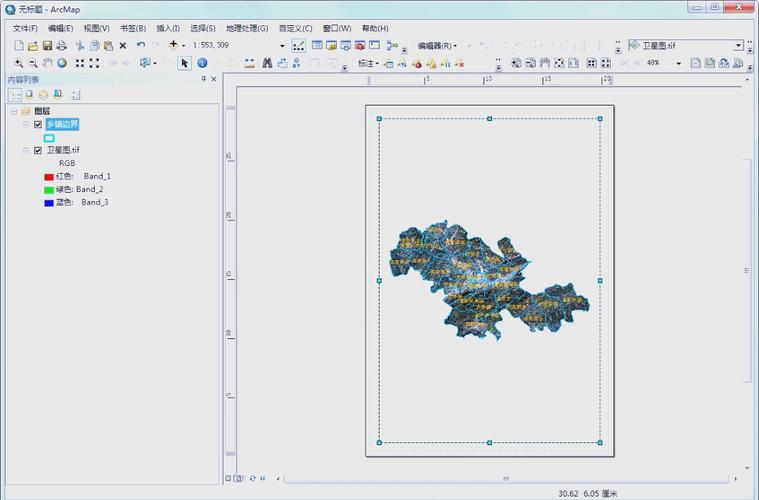759x500 pixels.
Task: Open the Catalog window icon
Action: coord(331,45)
